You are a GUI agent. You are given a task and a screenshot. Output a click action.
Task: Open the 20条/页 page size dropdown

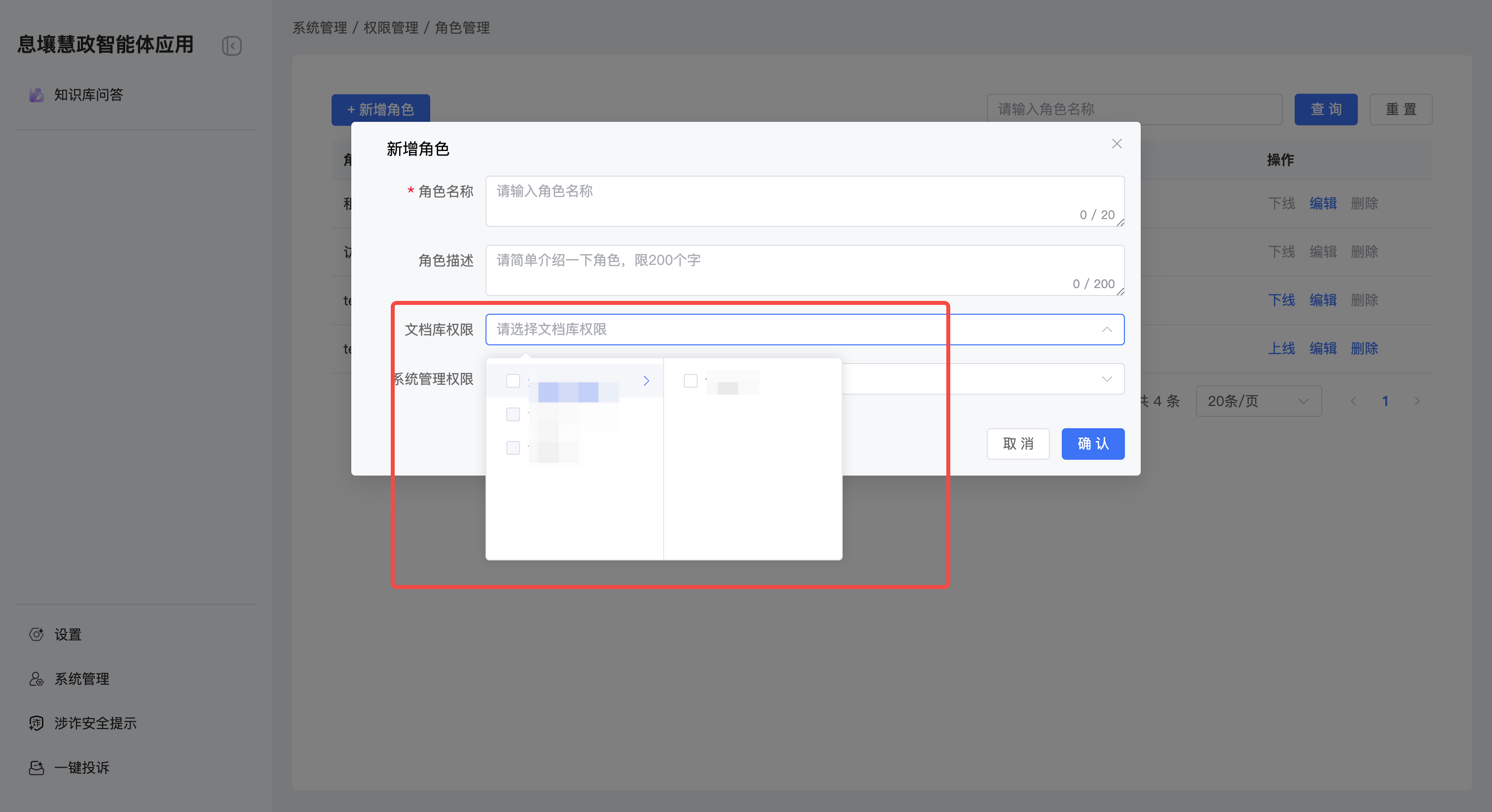click(1258, 401)
